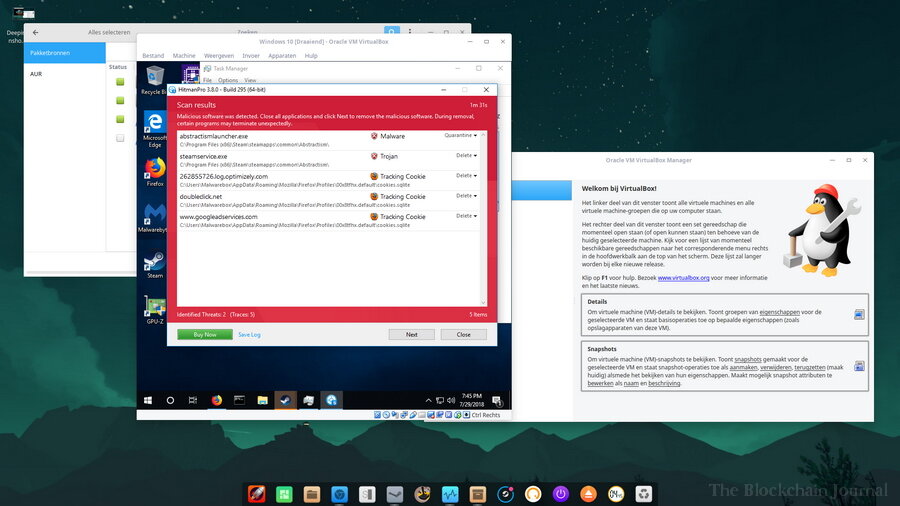Open Delete dropdown for steamservice.exe
The image size is (900, 506).
(x=466, y=155)
